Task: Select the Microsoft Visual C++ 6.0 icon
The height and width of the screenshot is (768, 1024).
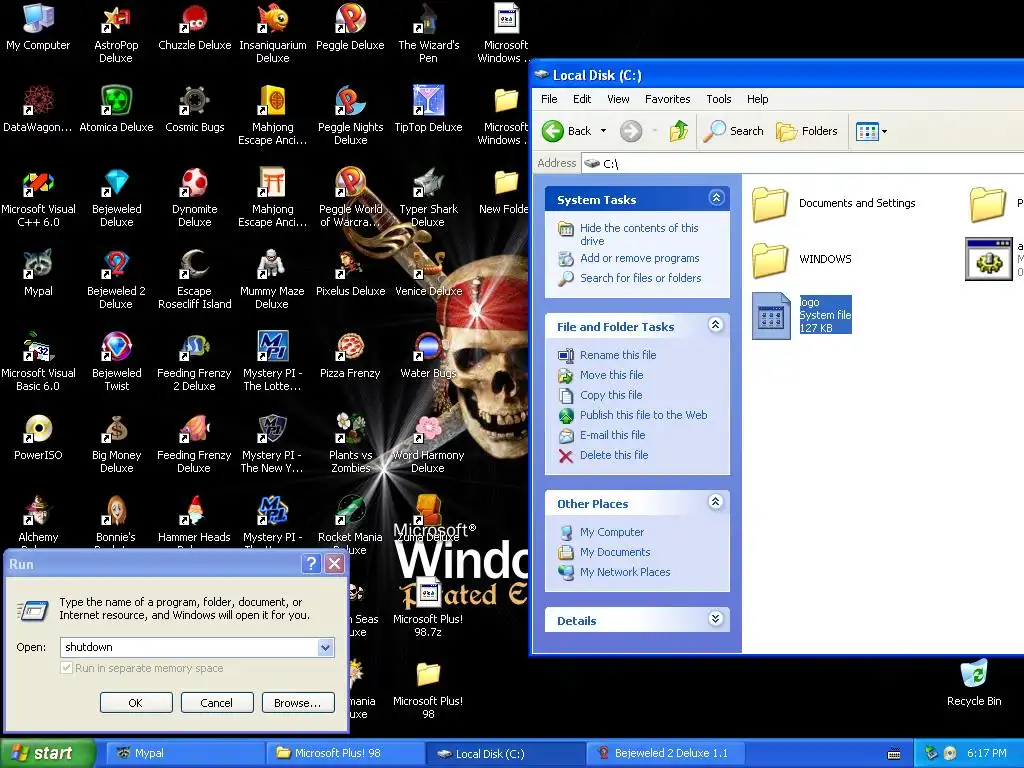Action: click(38, 197)
